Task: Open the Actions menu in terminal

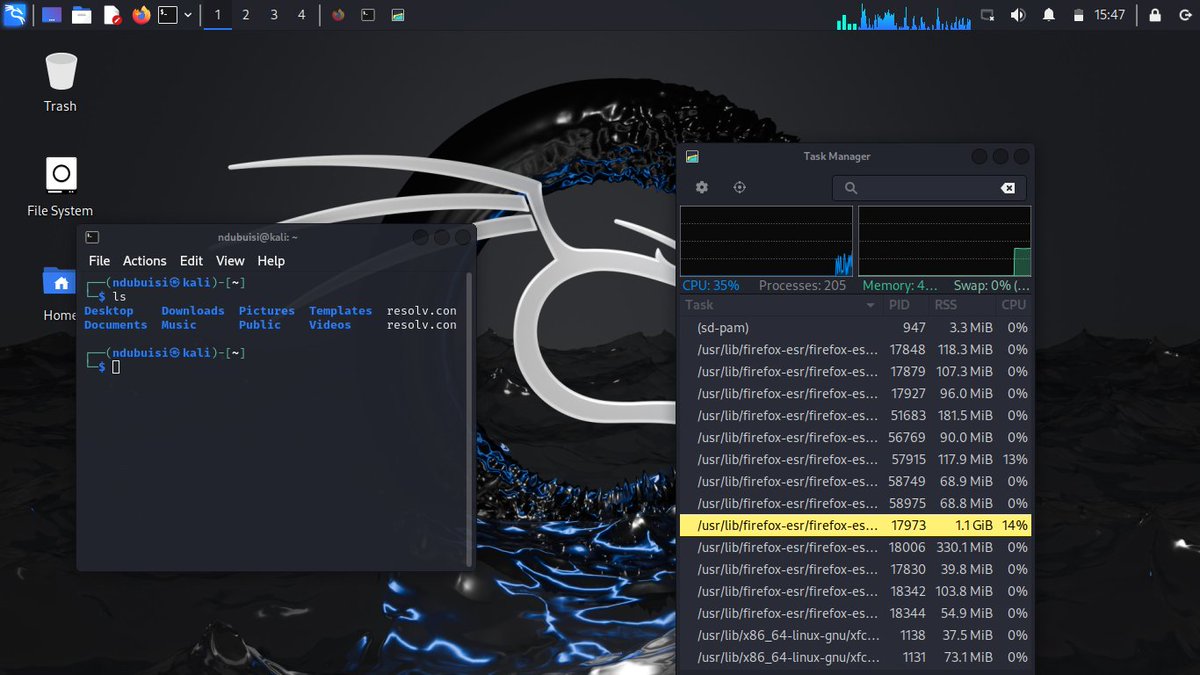Action: tap(144, 260)
